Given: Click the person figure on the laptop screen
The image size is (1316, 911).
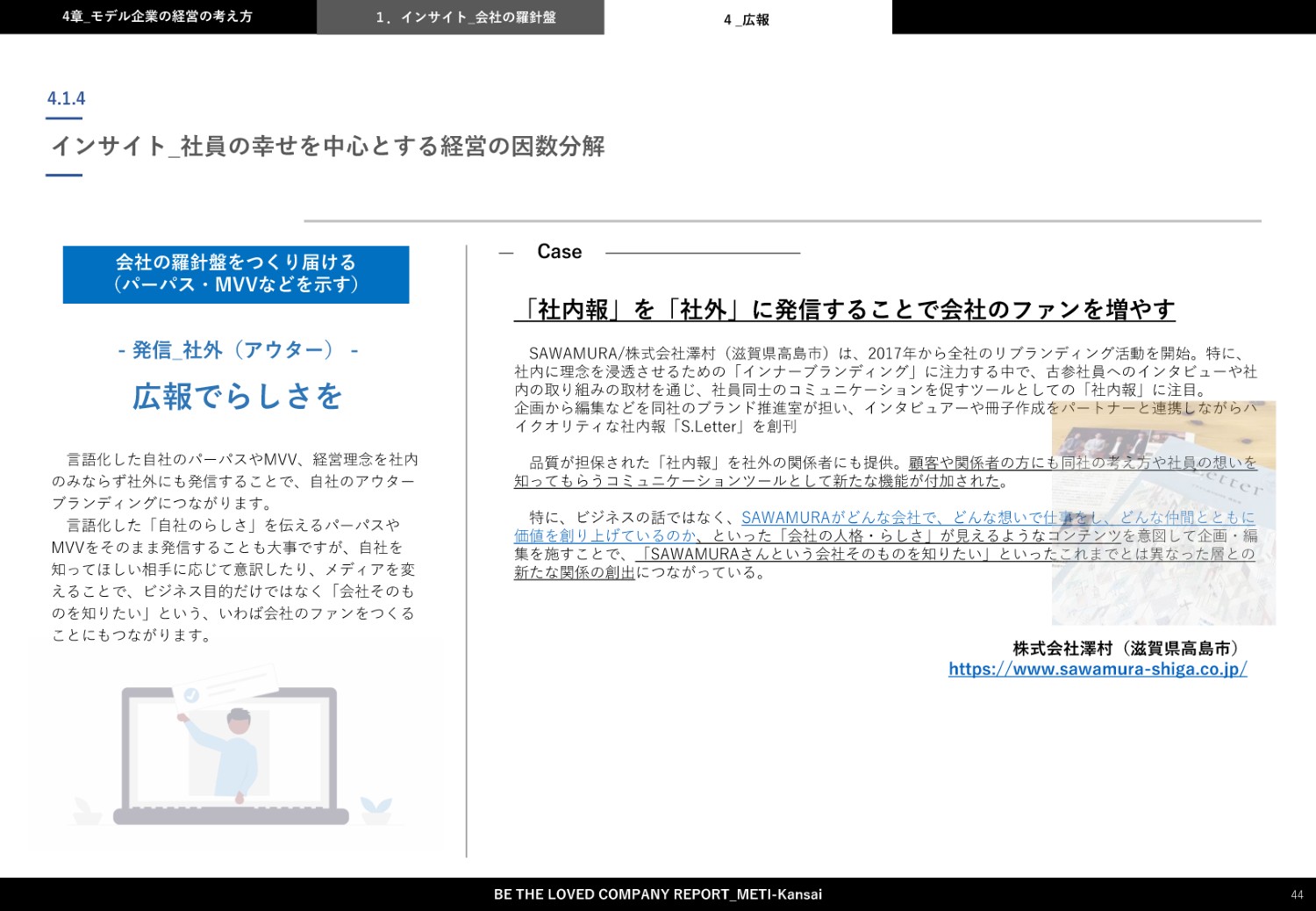Looking at the screenshot, I should point(232,753).
